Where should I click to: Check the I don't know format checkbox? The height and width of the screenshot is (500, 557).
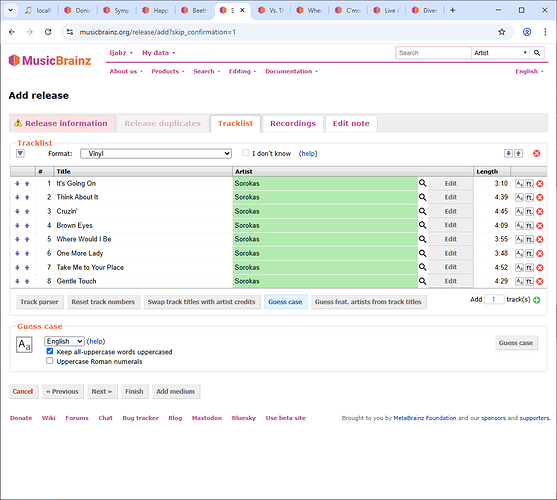coord(245,153)
